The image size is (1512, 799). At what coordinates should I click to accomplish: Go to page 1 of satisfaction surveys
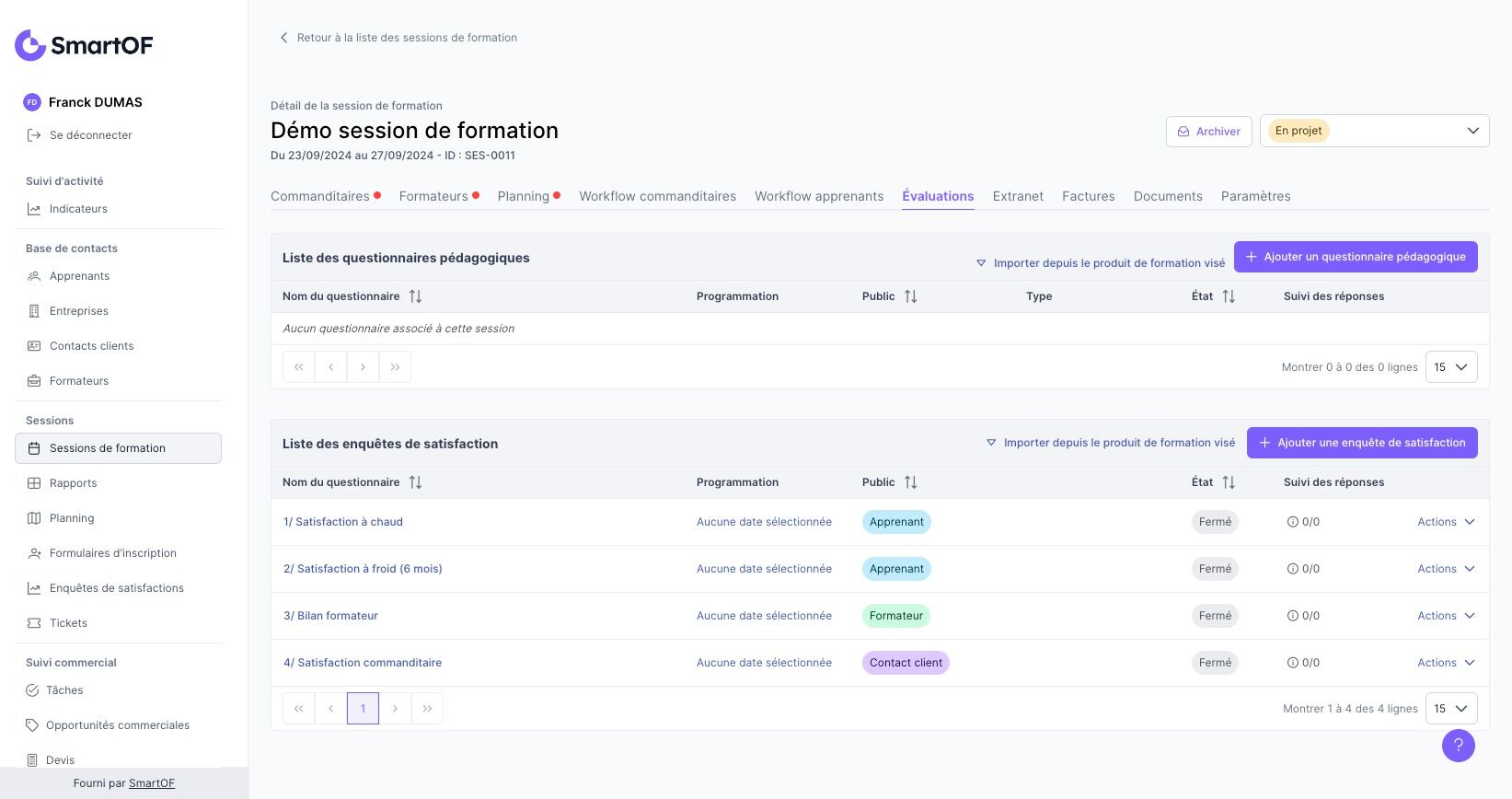363,709
